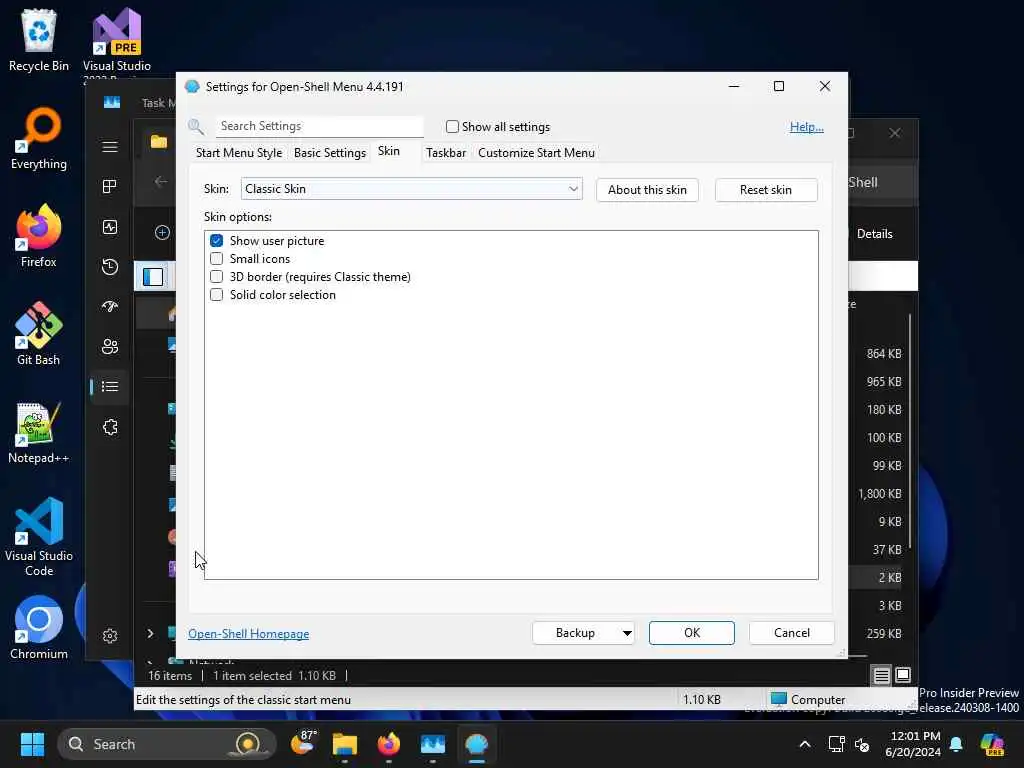The height and width of the screenshot is (768, 1024).
Task: Show hidden system tray icons chevron
Action: tap(805, 744)
